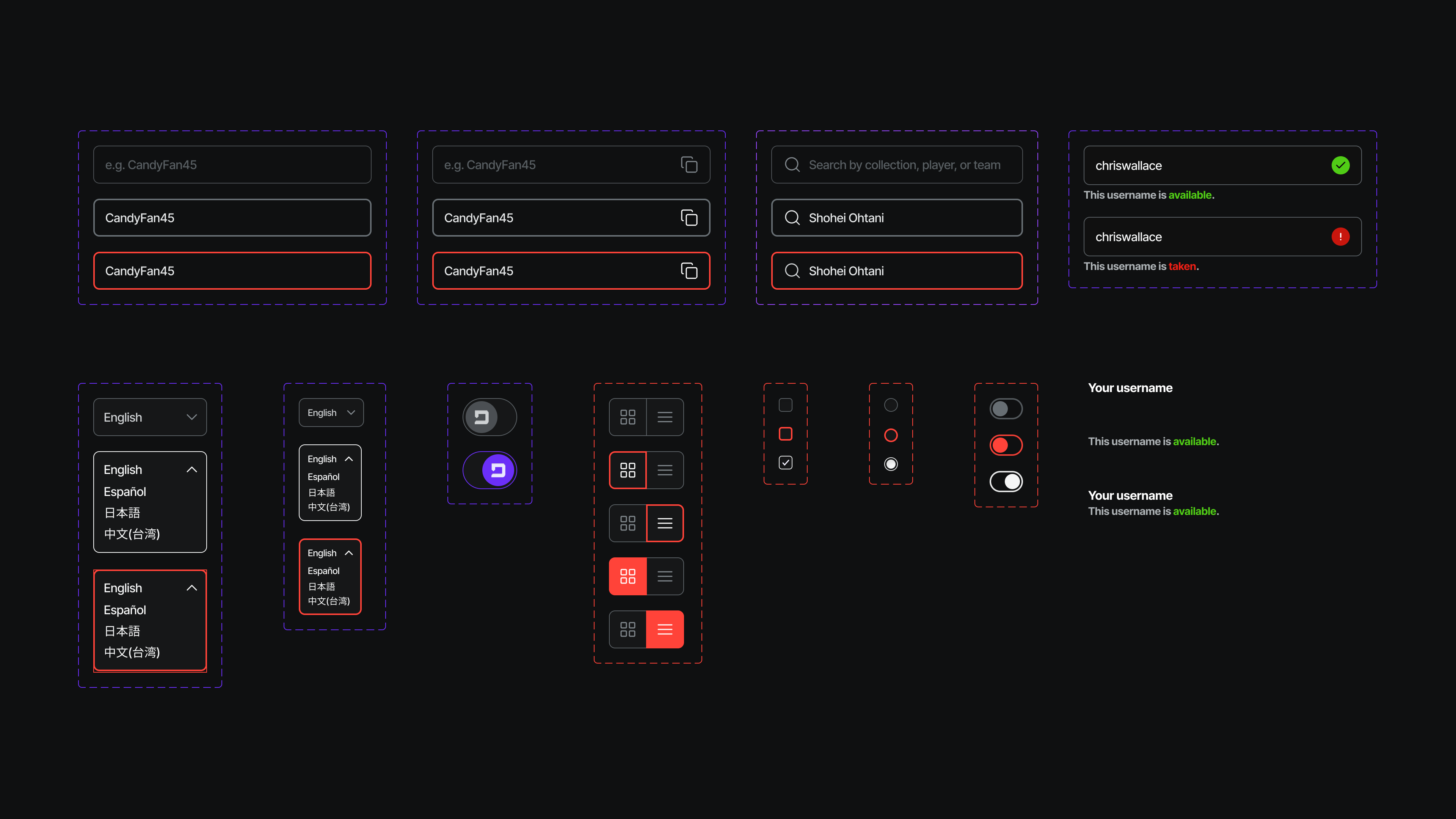Viewport: 1456px width, 819px height.
Task: Choose Español in large white-outlined dropdown
Action: pos(125,492)
